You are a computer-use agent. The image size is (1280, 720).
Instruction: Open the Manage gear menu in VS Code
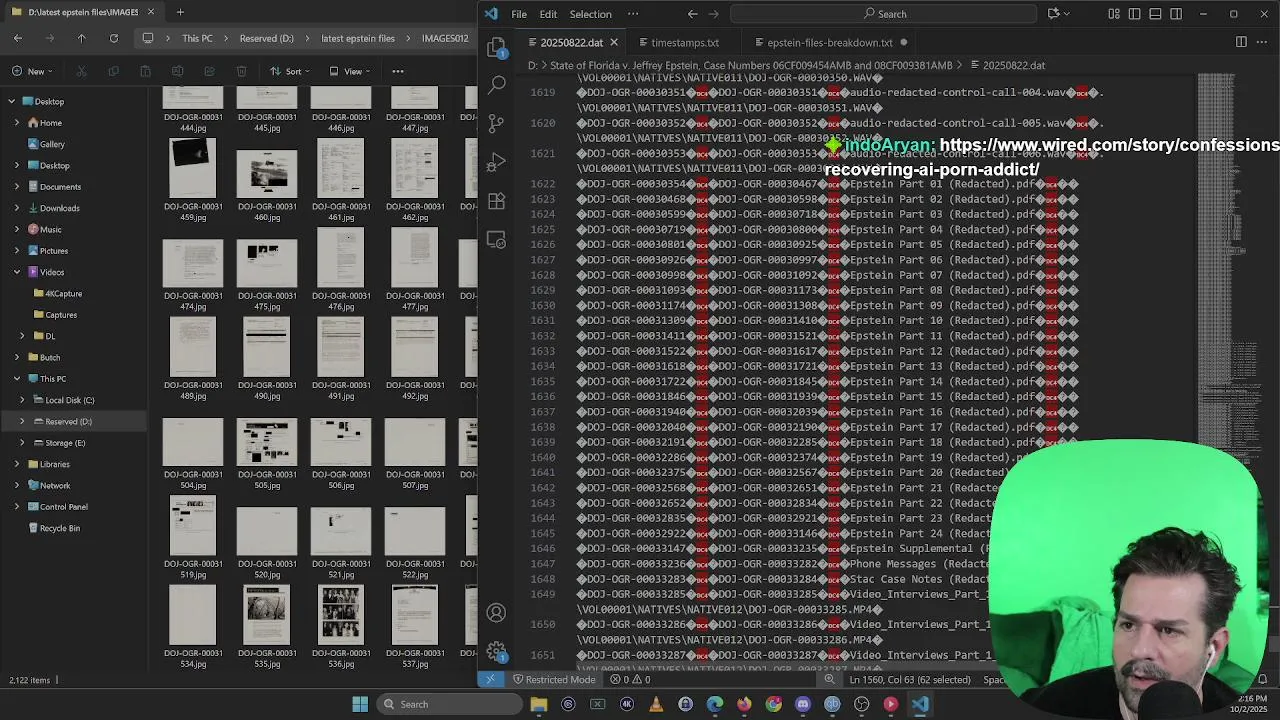tap(497, 651)
